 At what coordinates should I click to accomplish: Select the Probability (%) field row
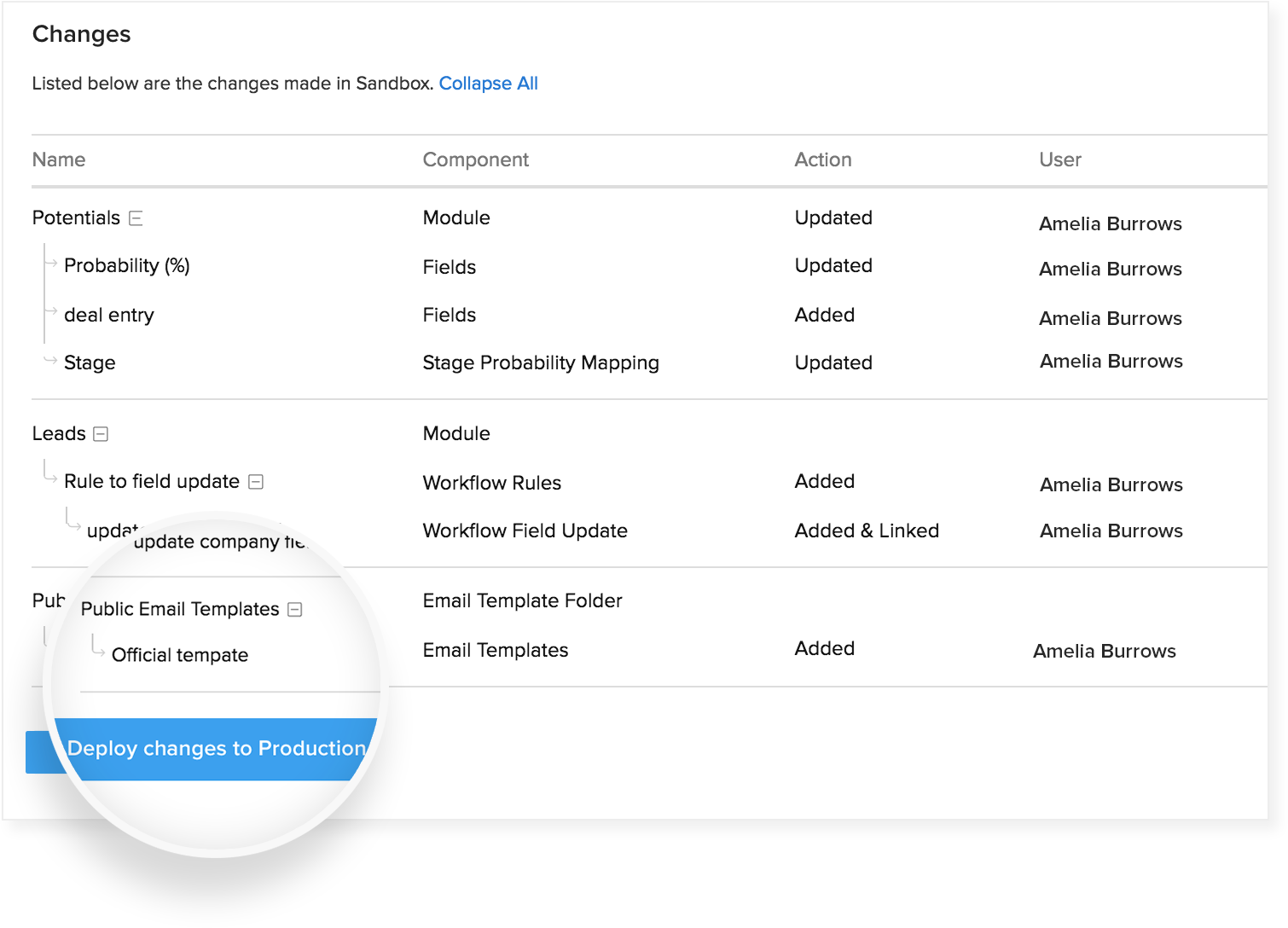[x=126, y=266]
